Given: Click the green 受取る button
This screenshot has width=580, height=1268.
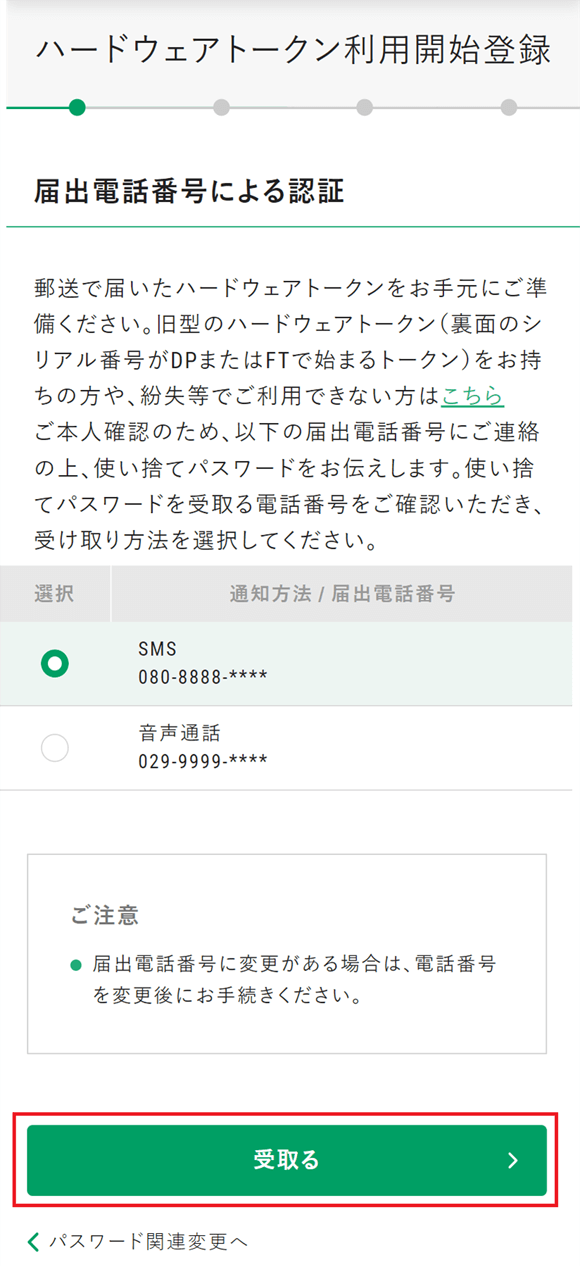Looking at the screenshot, I should [x=287, y=1160].
